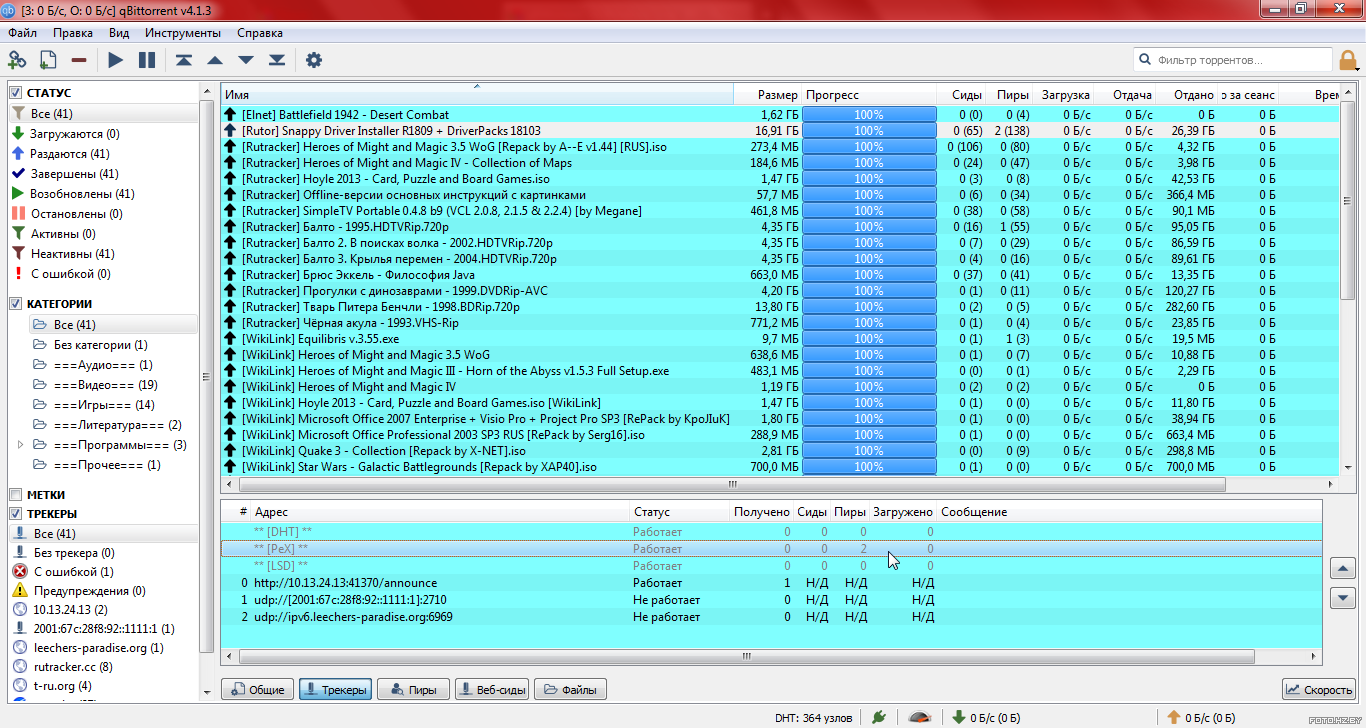
Task: Sort torrents by Имя column header
Action: pos(477,94)
